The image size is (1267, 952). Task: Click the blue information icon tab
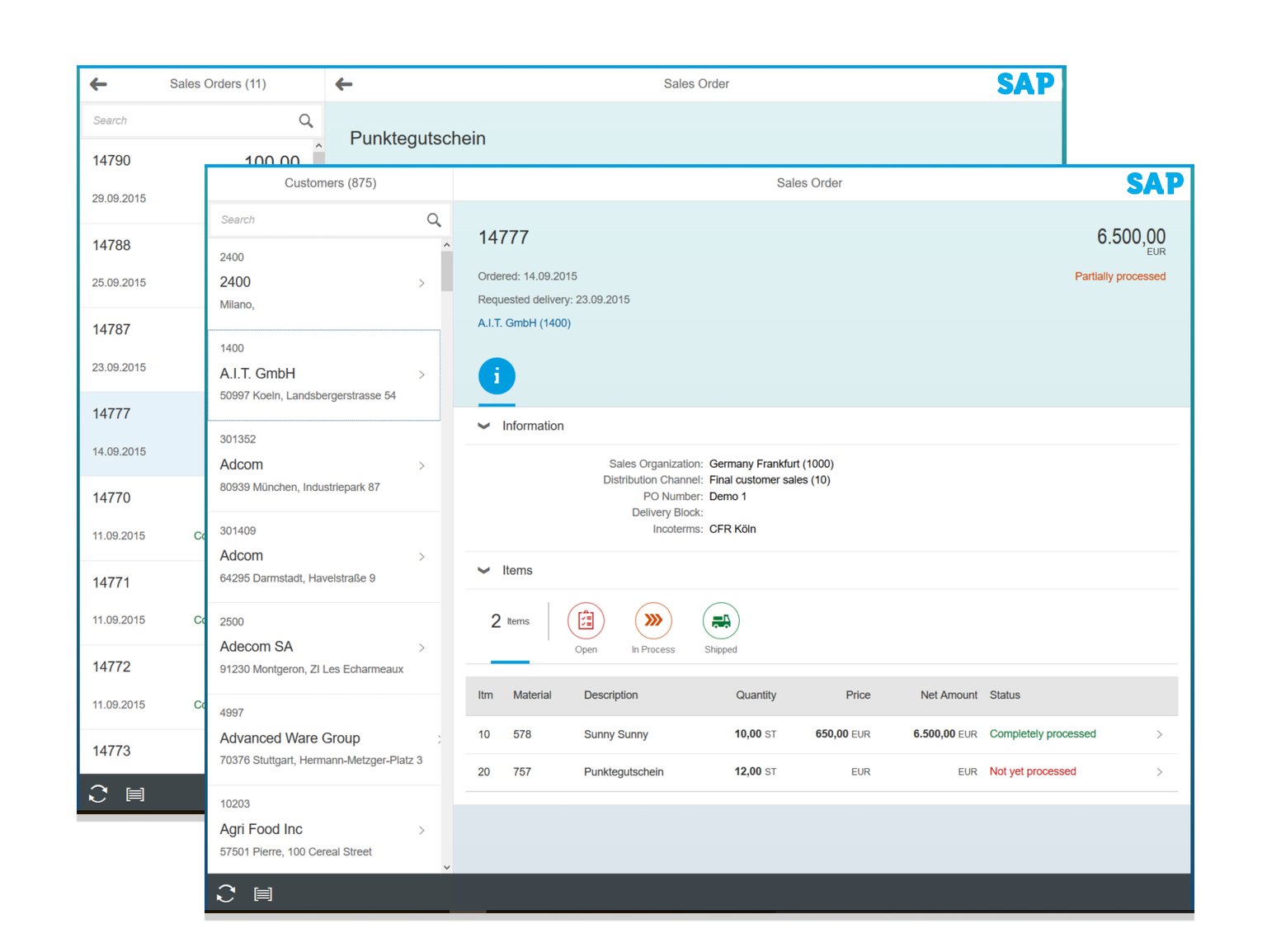[497, 376]
